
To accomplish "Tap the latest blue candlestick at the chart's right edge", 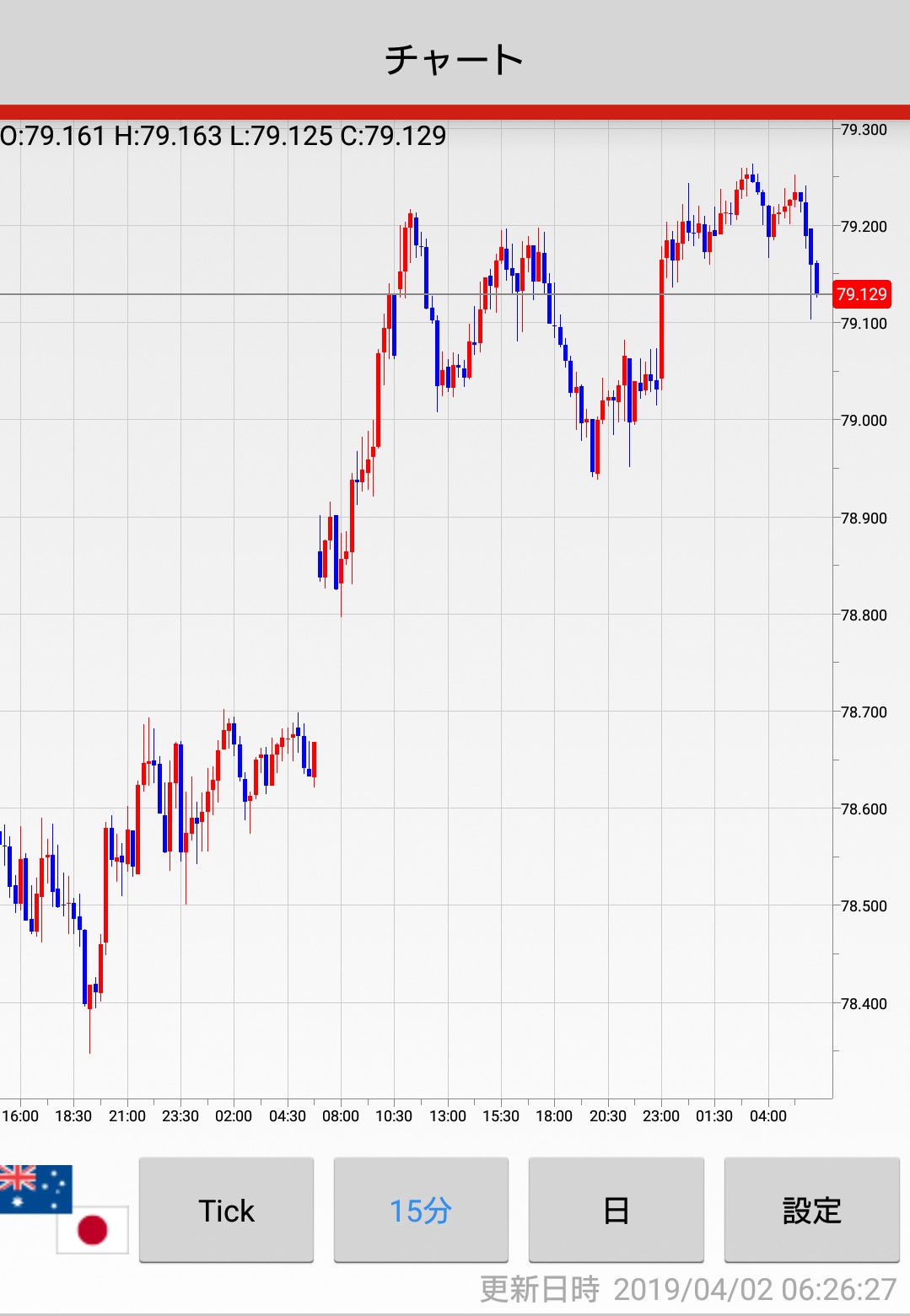I will [x=816, y=278].
